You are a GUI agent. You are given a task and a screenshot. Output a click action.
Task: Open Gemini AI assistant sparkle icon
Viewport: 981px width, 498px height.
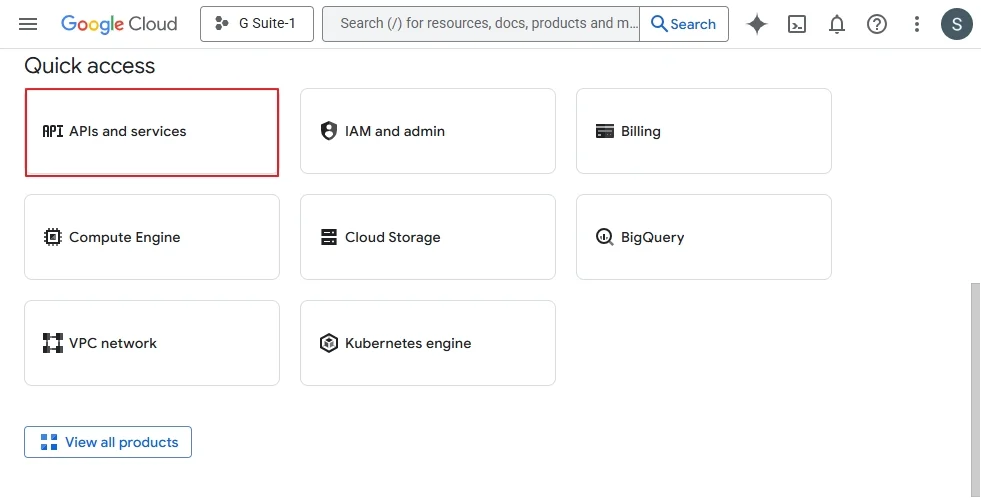(x=756, y=24)
